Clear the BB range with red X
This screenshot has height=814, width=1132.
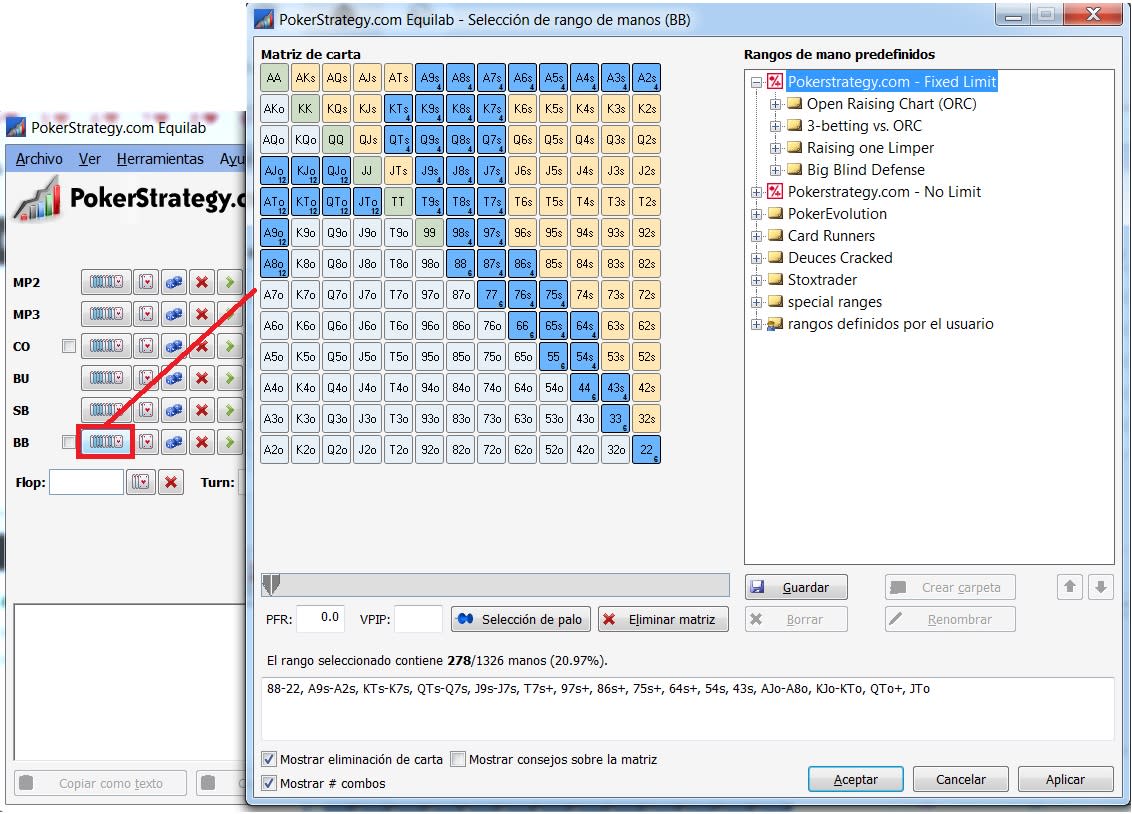pos(202,442)
